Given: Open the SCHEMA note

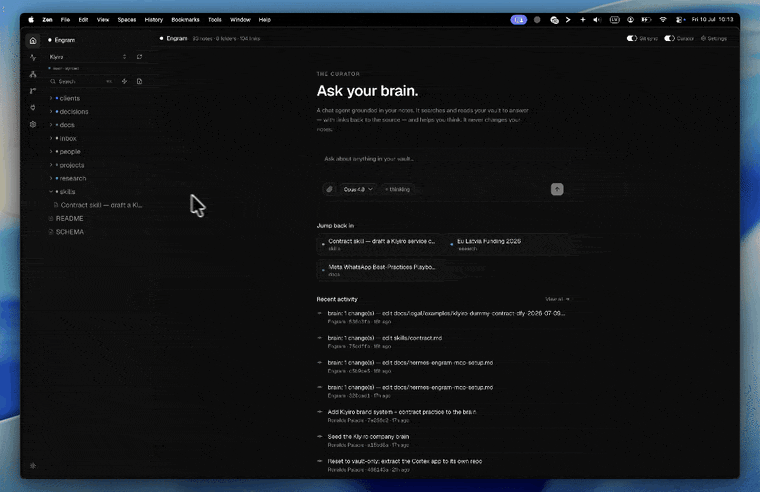Looking at the screenshot, I should click(x=70, y=232).
